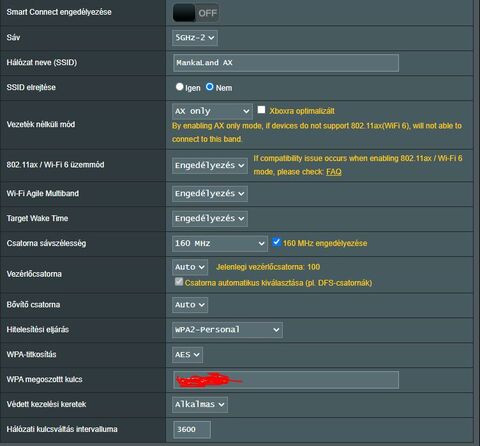Open the Vezérlőcsatorna Auto dropdown
Viewport: 480px width, 446px height.
point(190,267)
